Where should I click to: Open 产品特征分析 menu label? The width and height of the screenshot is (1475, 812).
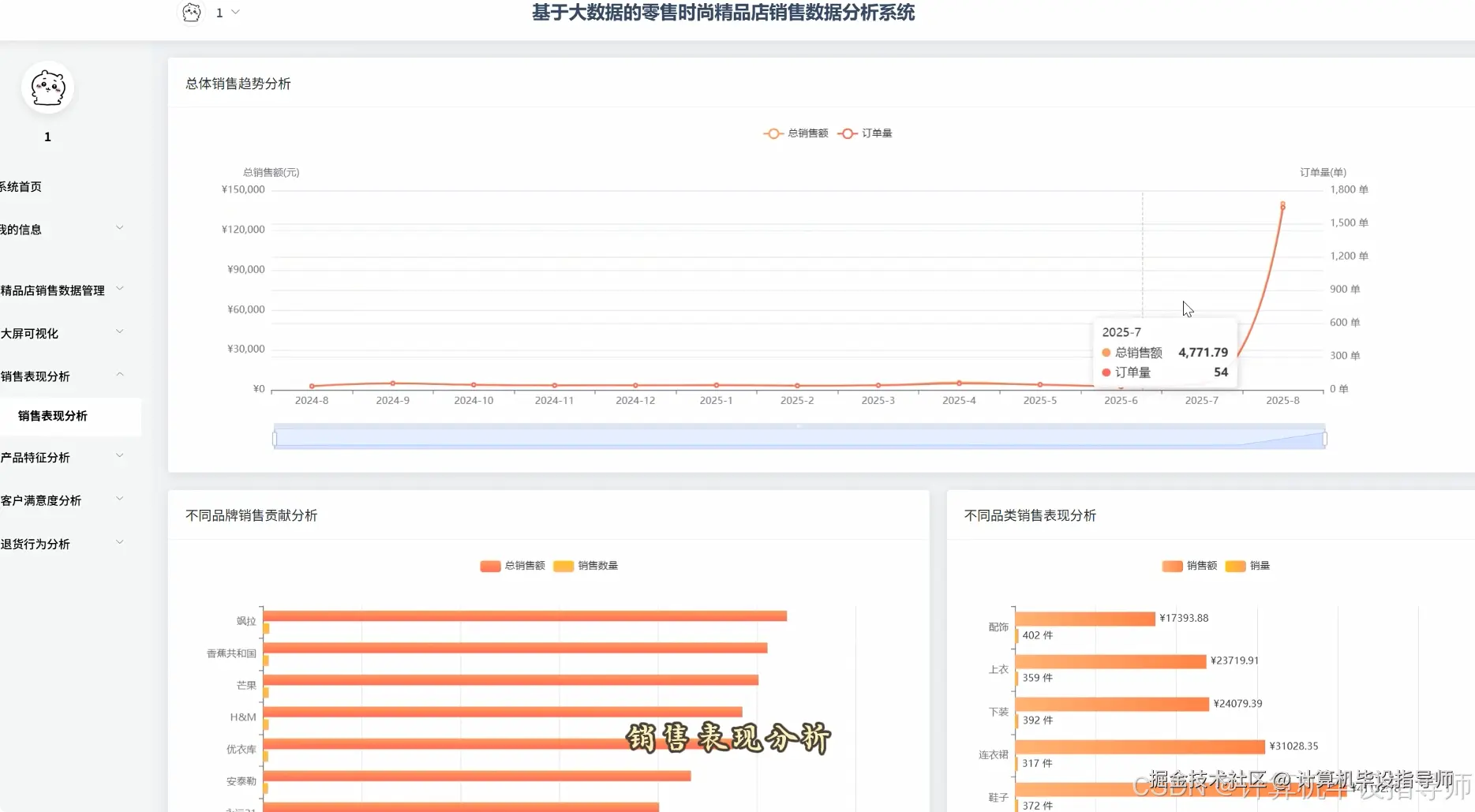[x=35, y=458]
